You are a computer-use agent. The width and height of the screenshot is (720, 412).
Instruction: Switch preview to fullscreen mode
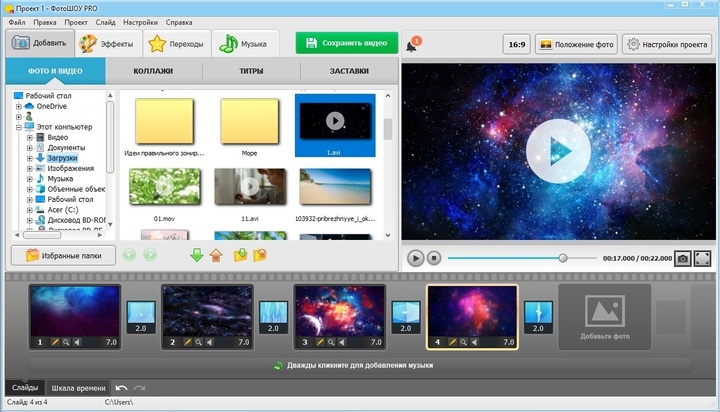703,258
